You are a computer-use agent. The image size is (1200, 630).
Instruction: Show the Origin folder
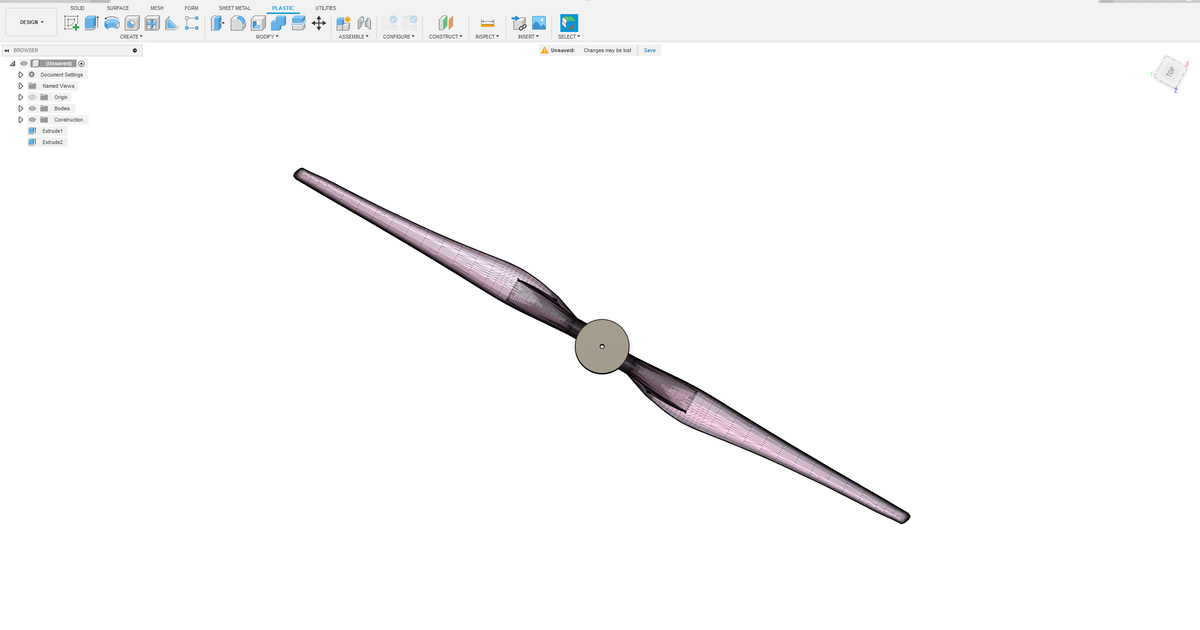coord(32,97)
